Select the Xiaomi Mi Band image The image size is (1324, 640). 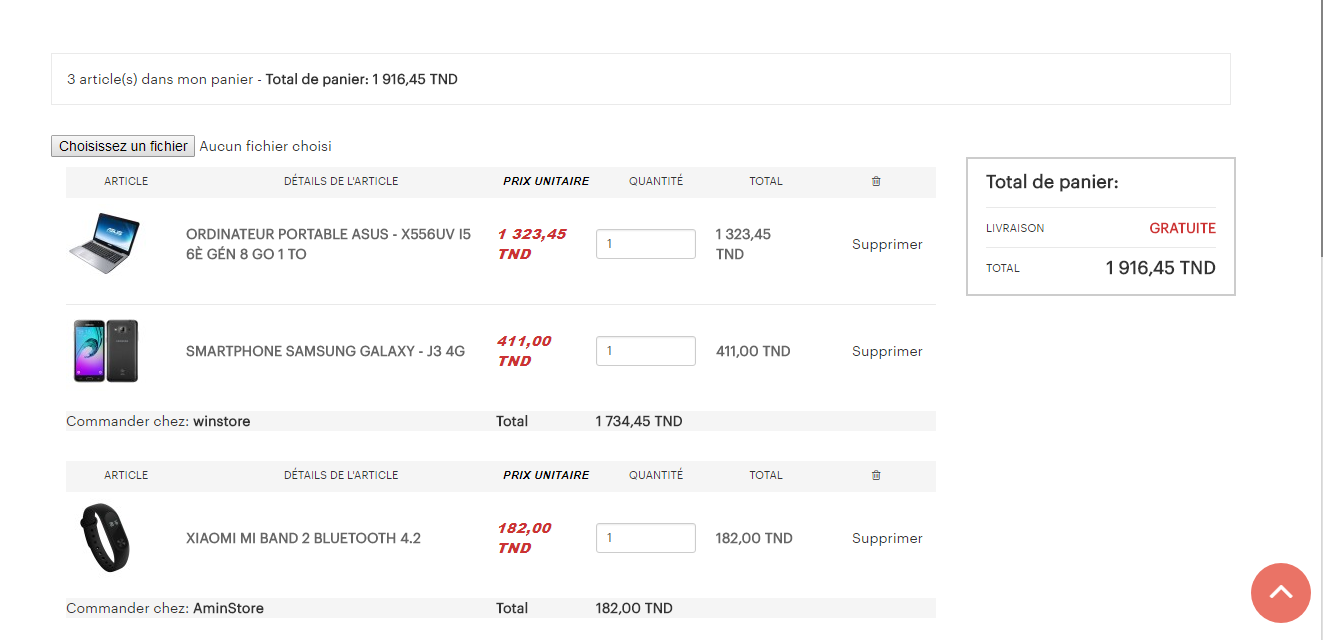[105, 538]
